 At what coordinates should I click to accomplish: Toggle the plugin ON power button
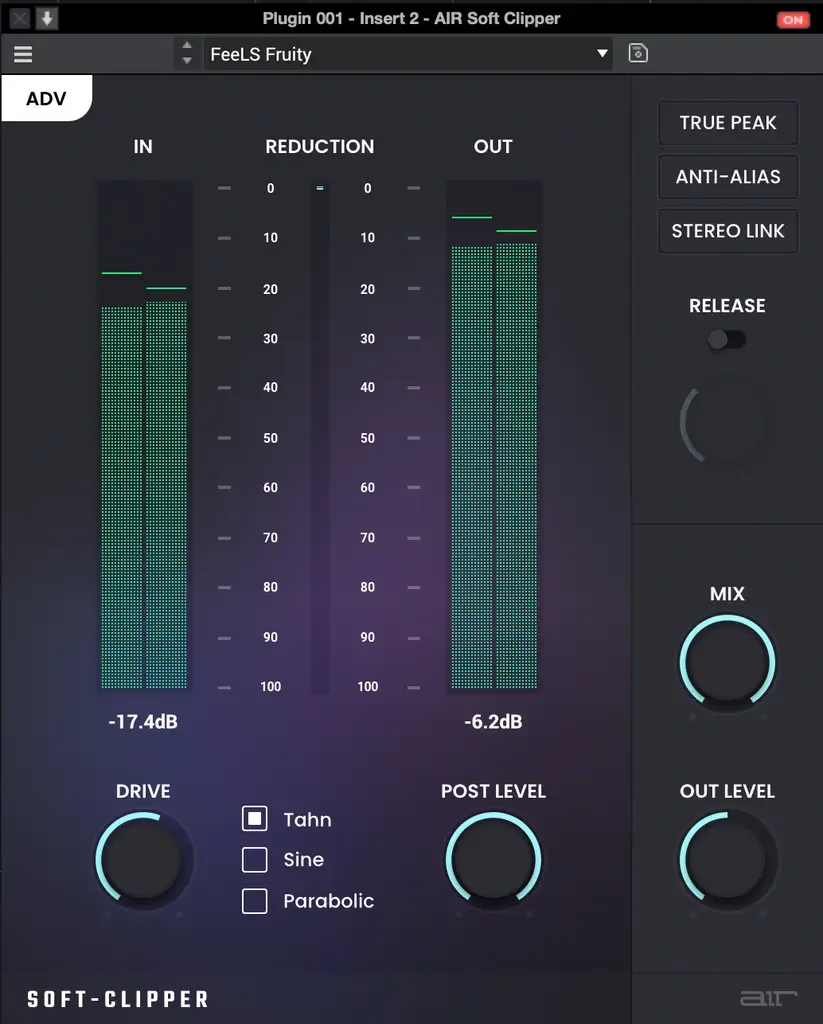coord(793,20)
